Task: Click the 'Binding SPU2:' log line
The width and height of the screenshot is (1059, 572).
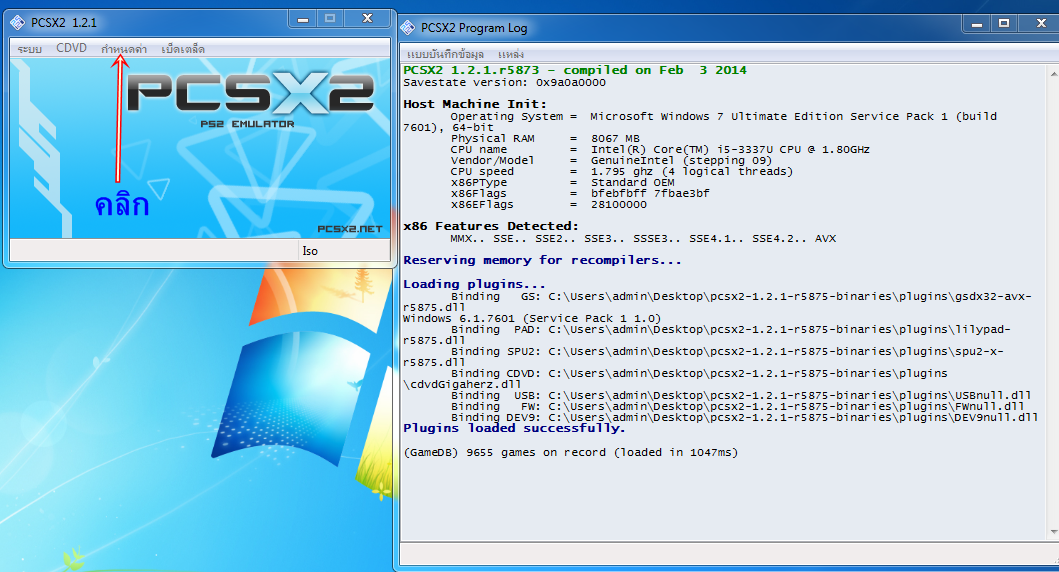Action: pos(703,357)
